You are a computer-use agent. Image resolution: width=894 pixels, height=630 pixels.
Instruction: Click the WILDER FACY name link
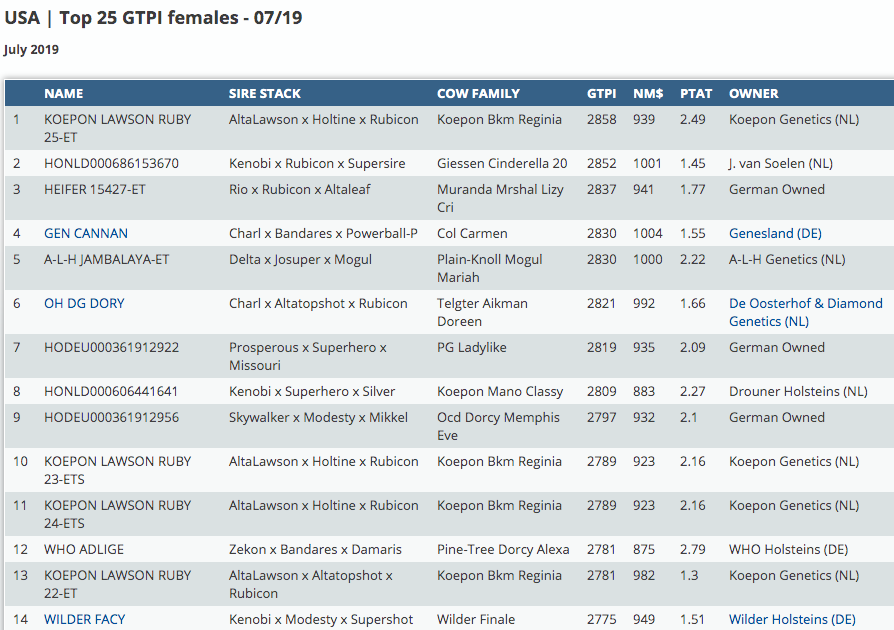pos(85,619)
